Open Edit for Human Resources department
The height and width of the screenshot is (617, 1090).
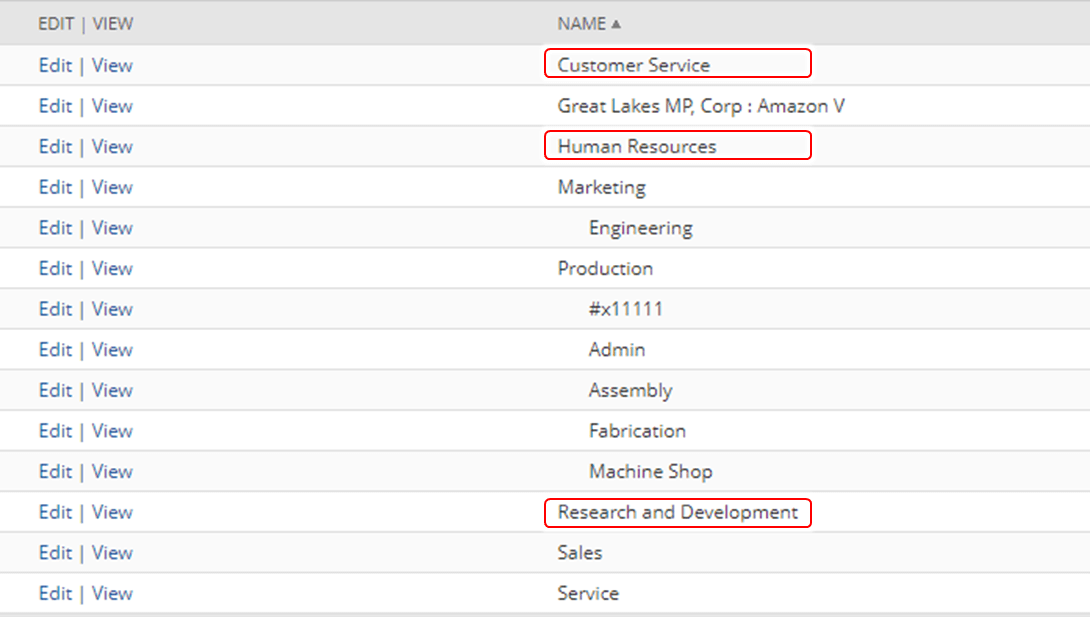(55, 146)
